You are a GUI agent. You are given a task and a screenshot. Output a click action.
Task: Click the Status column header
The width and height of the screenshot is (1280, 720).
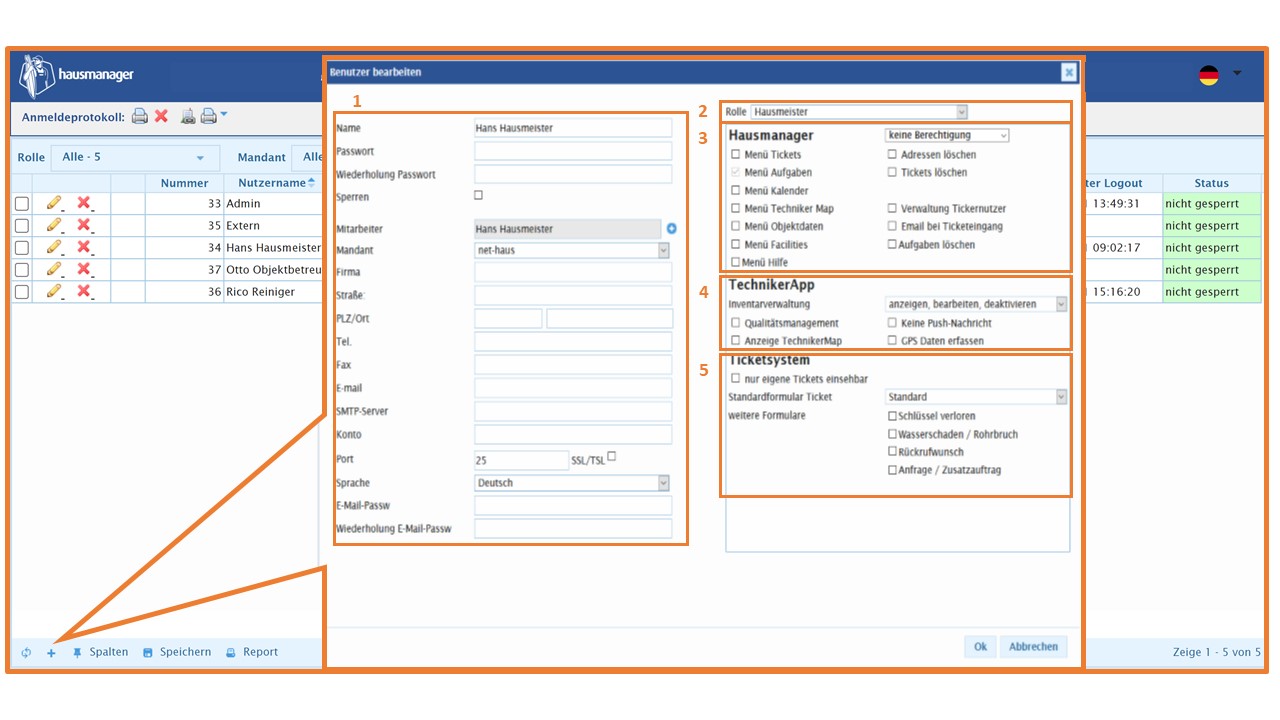coord(1211,183)
